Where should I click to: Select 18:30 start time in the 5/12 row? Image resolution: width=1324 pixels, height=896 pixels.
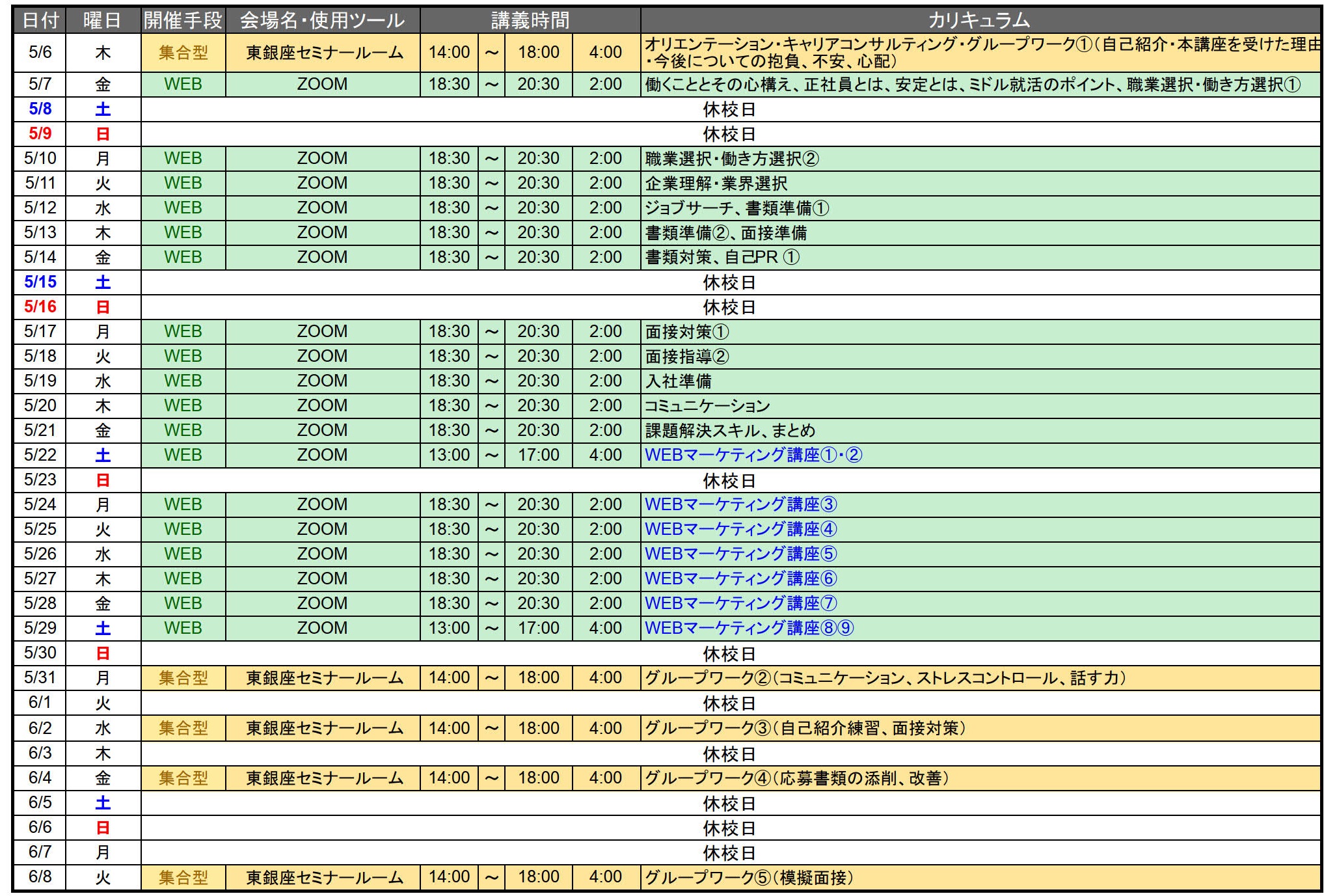pos(449,208)
